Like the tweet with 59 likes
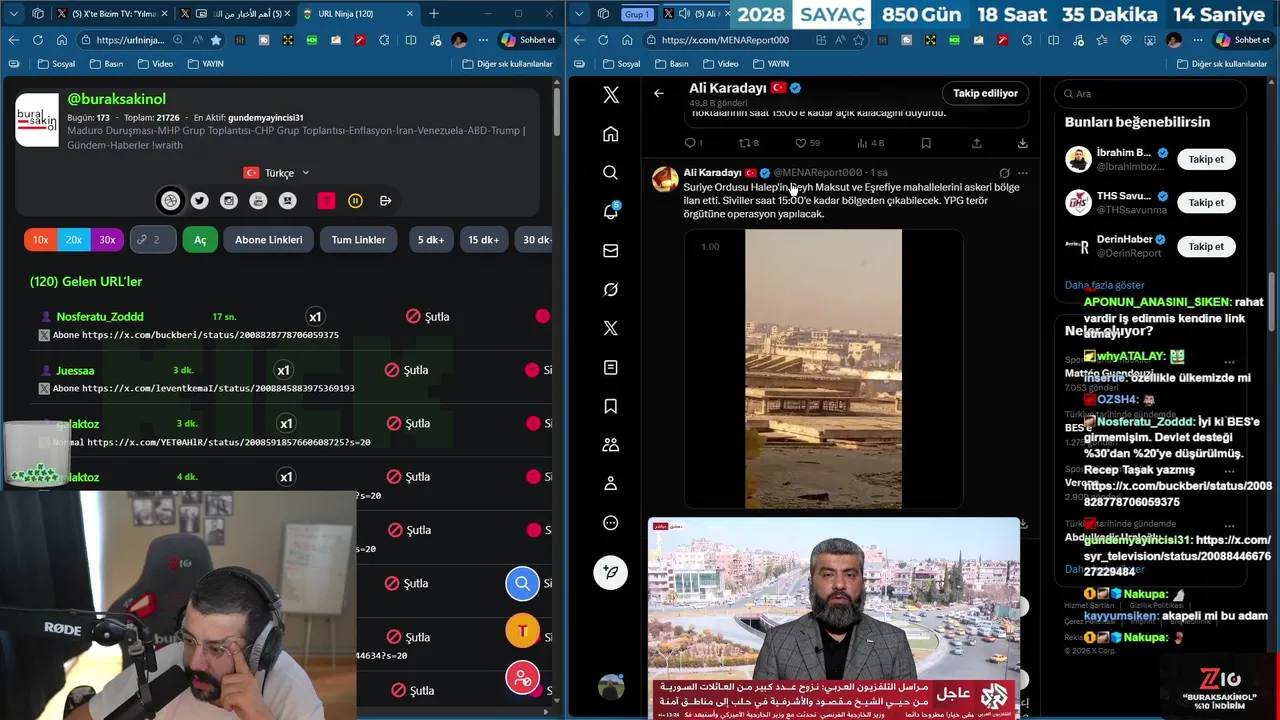 pyautogui.click(x=807, y=143)
